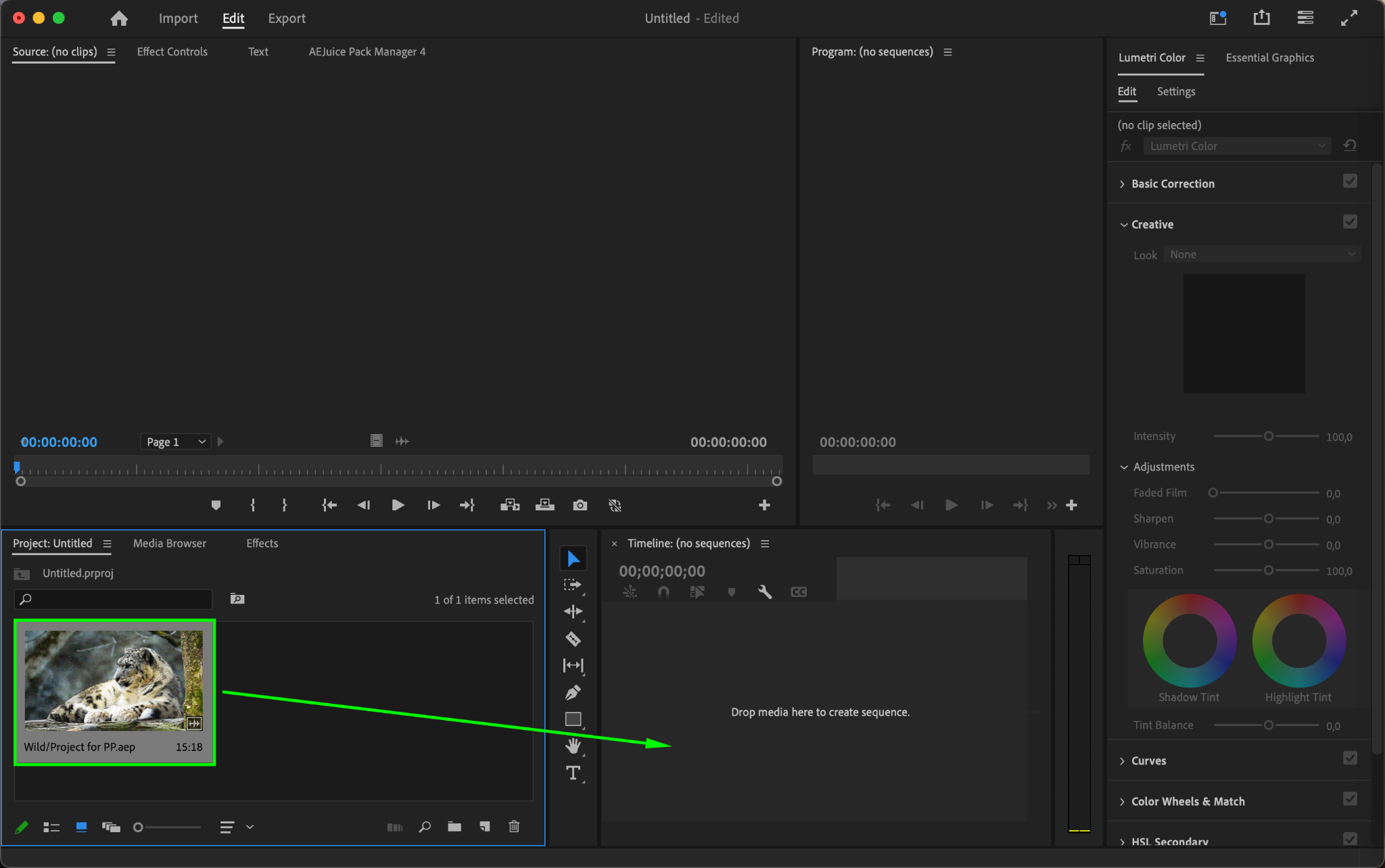1385x868 pixels.
Task: Click the New Bin folder icon
Action: tap(454, 826)
